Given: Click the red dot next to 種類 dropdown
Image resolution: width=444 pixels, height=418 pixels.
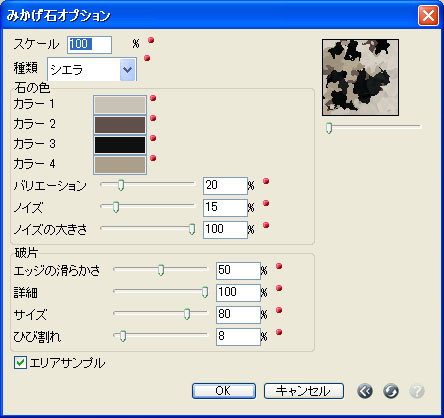Looking at the screenshot, I should click(x=147, y=58).
